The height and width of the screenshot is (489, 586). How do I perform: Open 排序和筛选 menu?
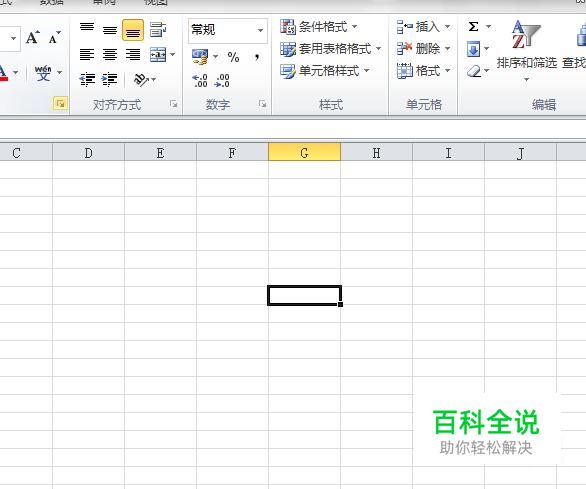pos(527,51)
